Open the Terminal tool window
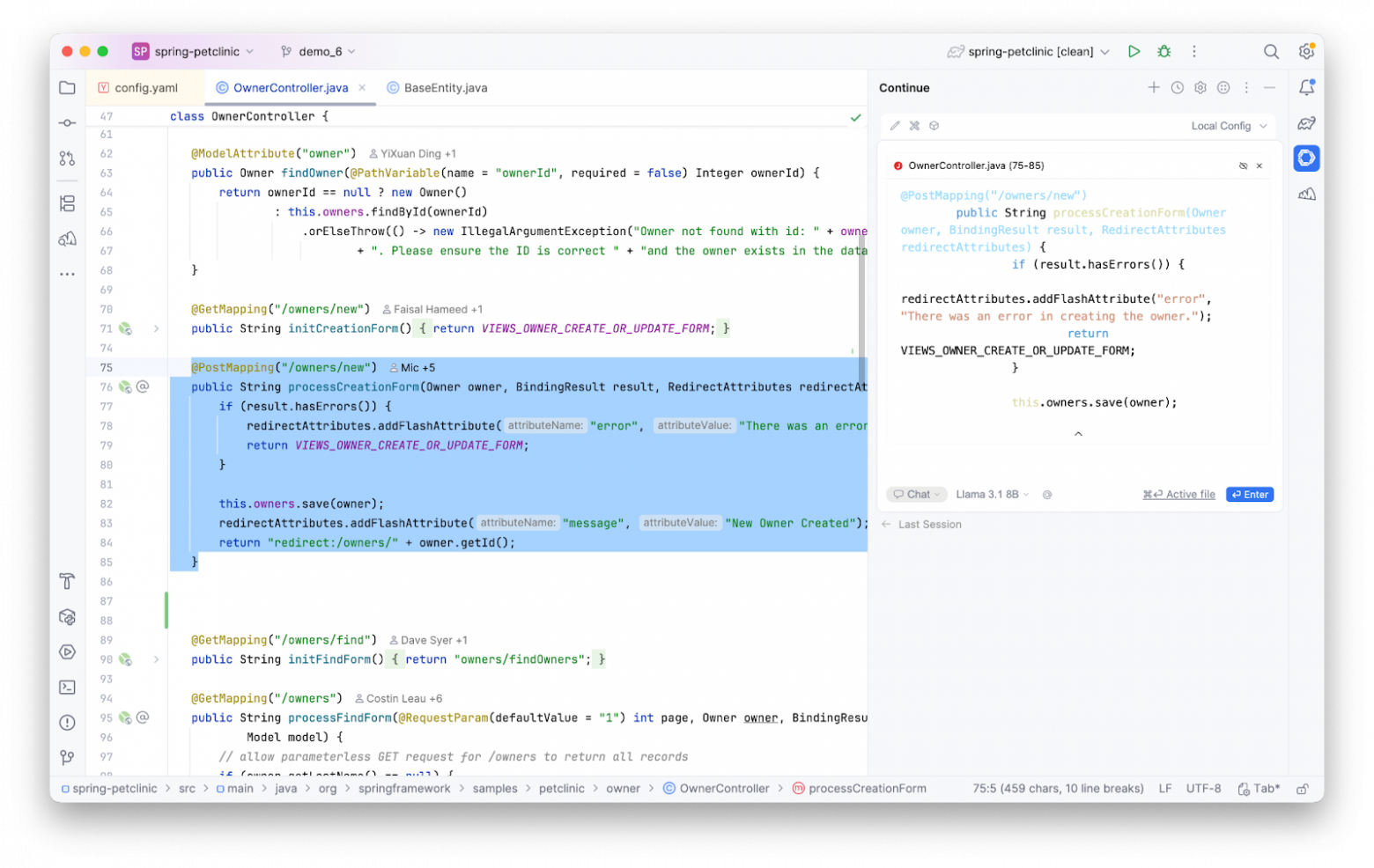The image size is (1374, 868). pos(67,688)
